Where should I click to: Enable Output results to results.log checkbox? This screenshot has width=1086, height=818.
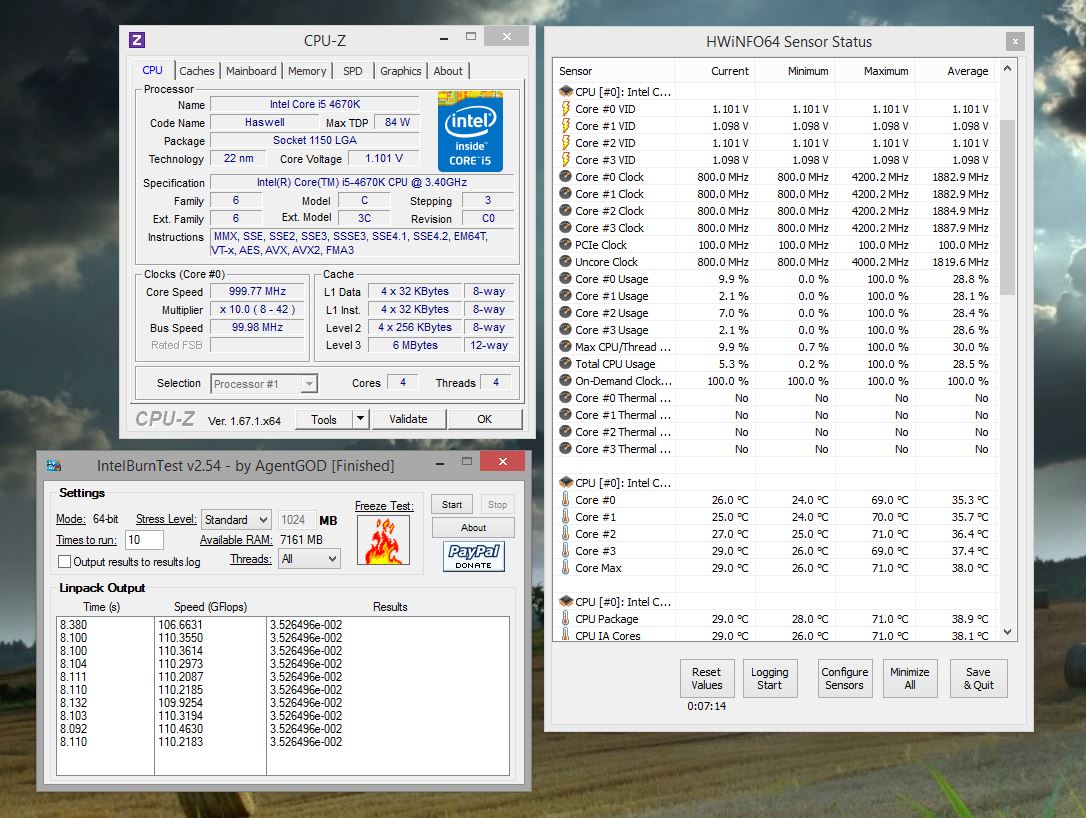[64, 562]
